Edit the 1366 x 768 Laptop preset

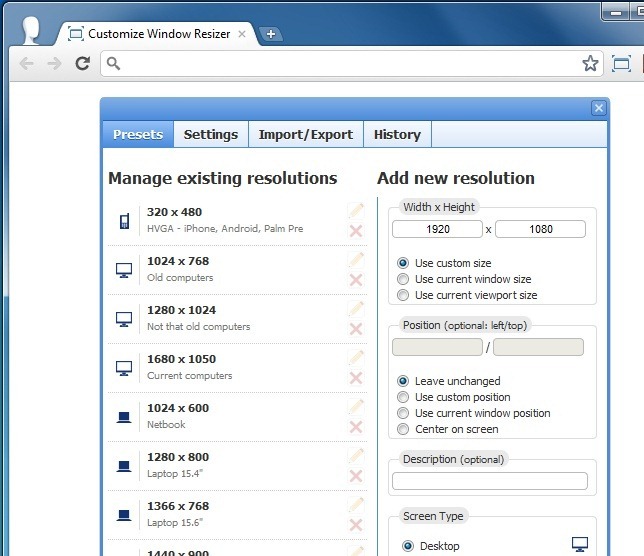click(x=356, y=504)
